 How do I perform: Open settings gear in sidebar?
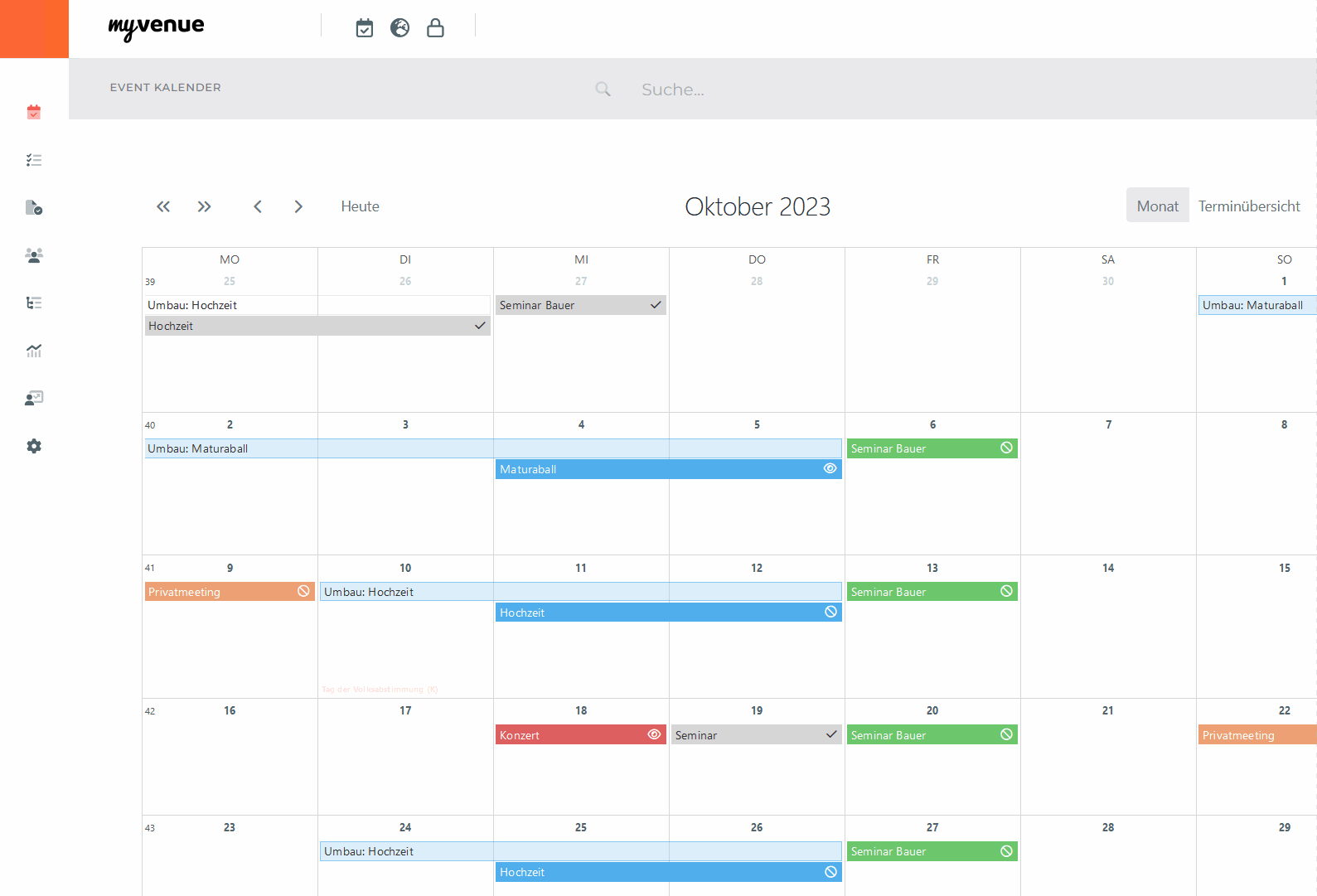34,446
